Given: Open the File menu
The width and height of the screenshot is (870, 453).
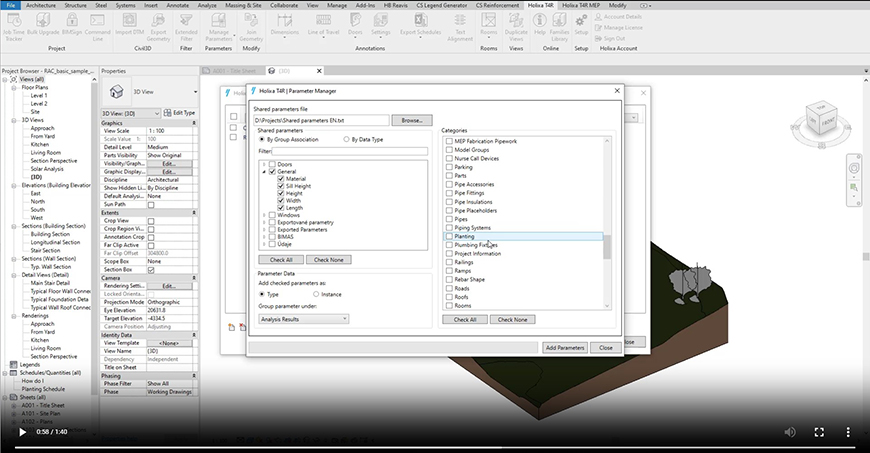Looking at the screenshot, I should [11, 5].
